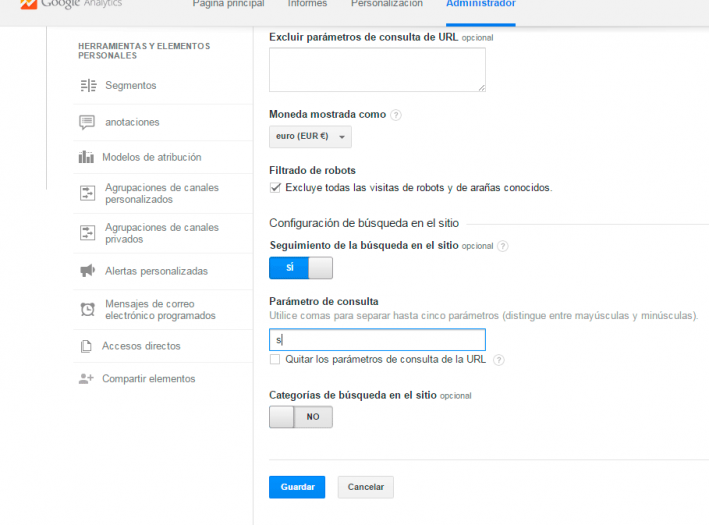Click the Segmentos icon in sidebar
Image resolution: width=709 pixels, height=525 pixels.
[87, 86]
